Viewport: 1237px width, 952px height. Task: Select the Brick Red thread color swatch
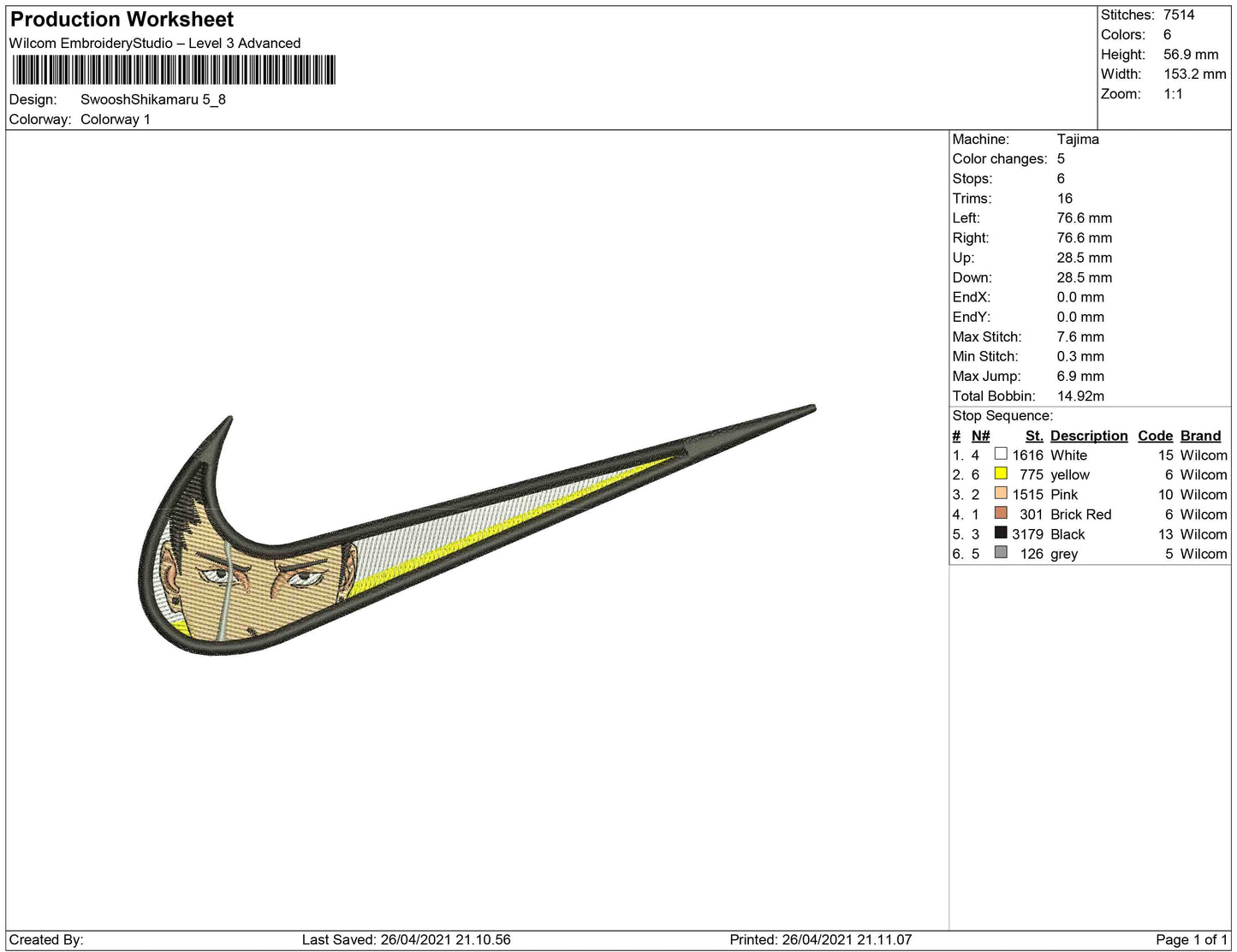click(1001, 513)
